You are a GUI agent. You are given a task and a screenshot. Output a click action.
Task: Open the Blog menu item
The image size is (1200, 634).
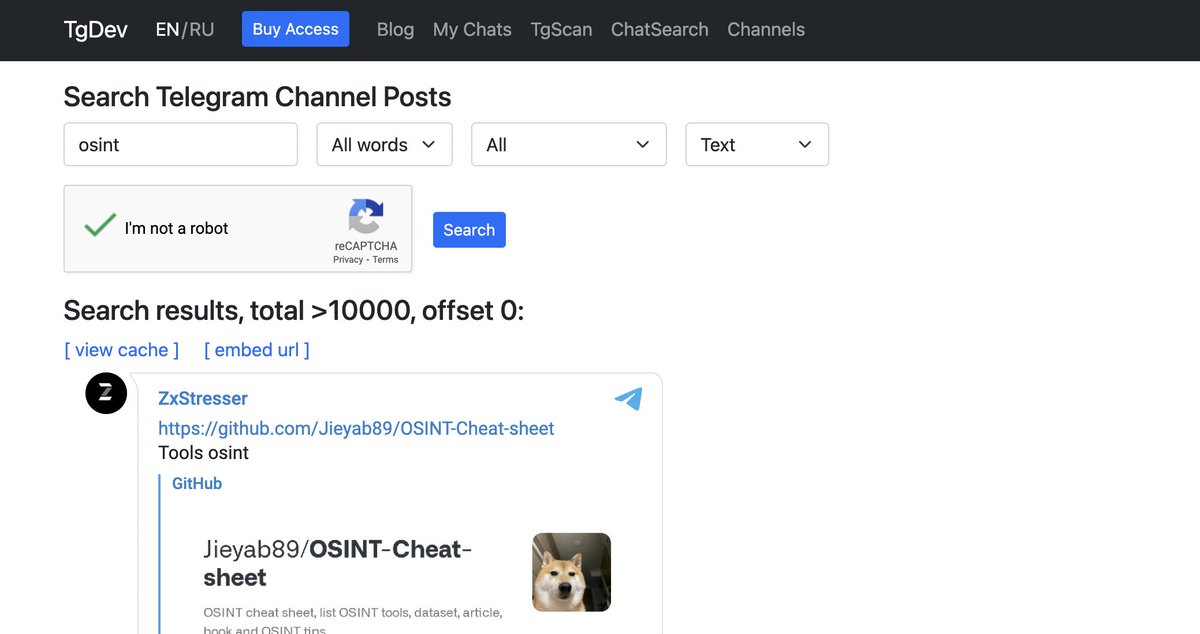click(x=395, y=30)
